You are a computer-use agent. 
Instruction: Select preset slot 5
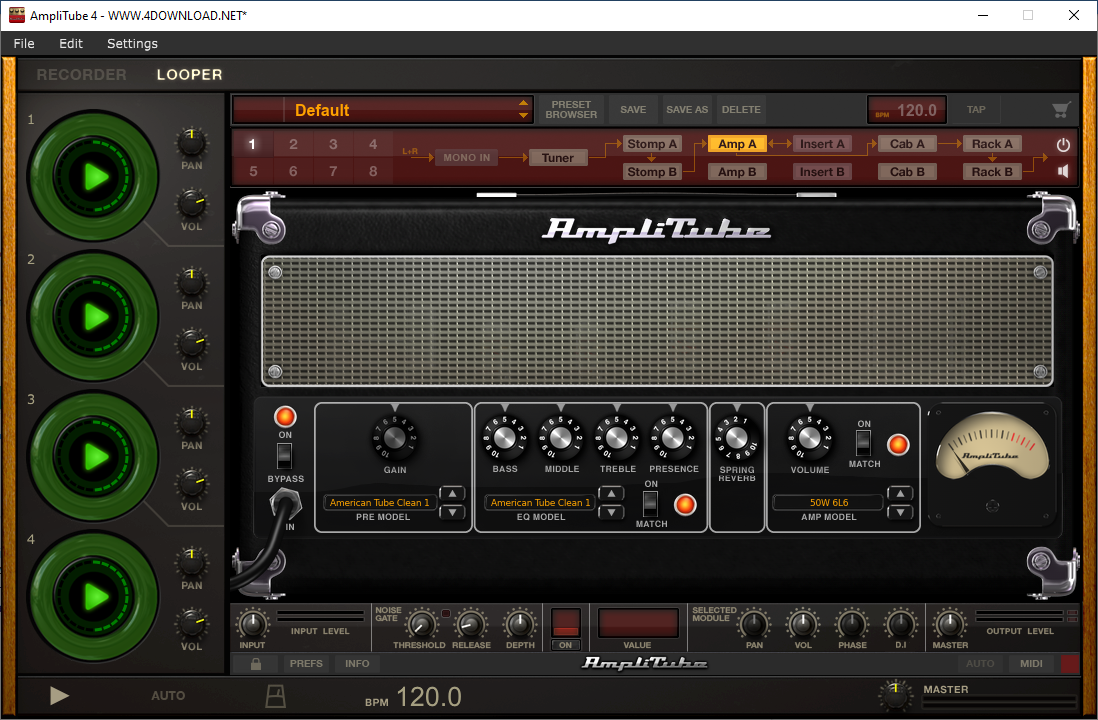pos(253,171)
